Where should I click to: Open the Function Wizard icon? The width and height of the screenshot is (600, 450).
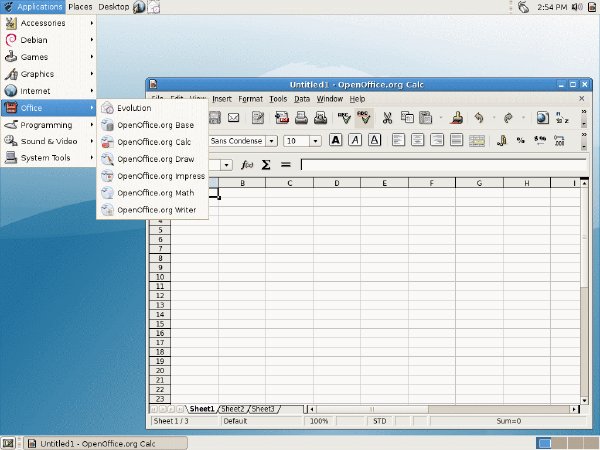247,165
